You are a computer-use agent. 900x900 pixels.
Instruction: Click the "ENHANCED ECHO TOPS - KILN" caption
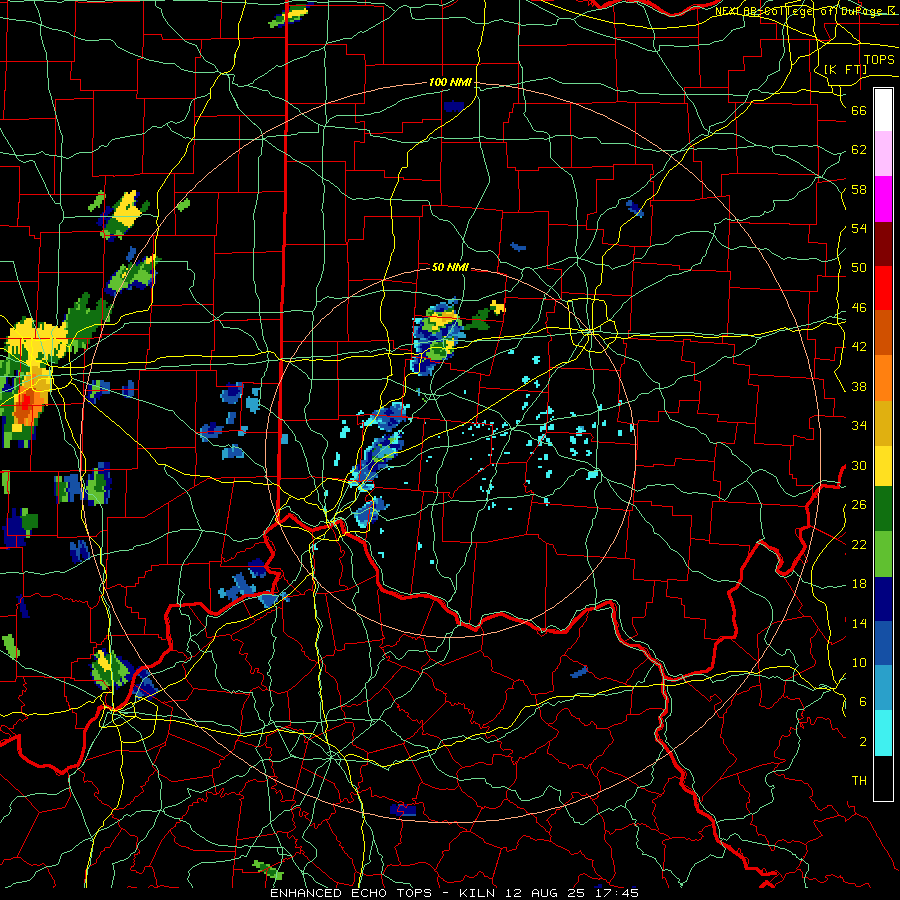pyautogui.click(x=385, y=893)
